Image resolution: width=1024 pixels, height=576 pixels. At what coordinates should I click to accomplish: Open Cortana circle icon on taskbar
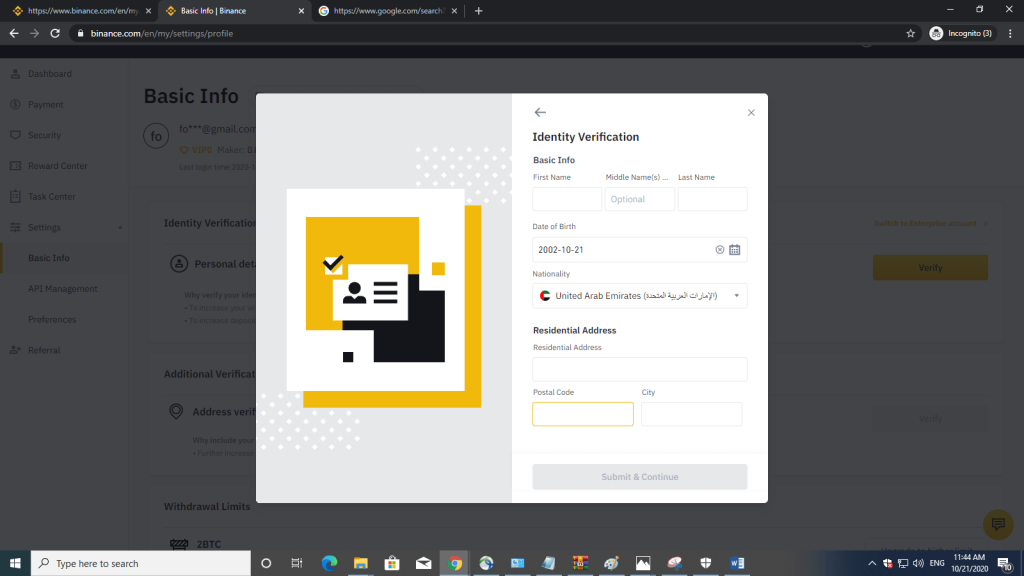266,563
